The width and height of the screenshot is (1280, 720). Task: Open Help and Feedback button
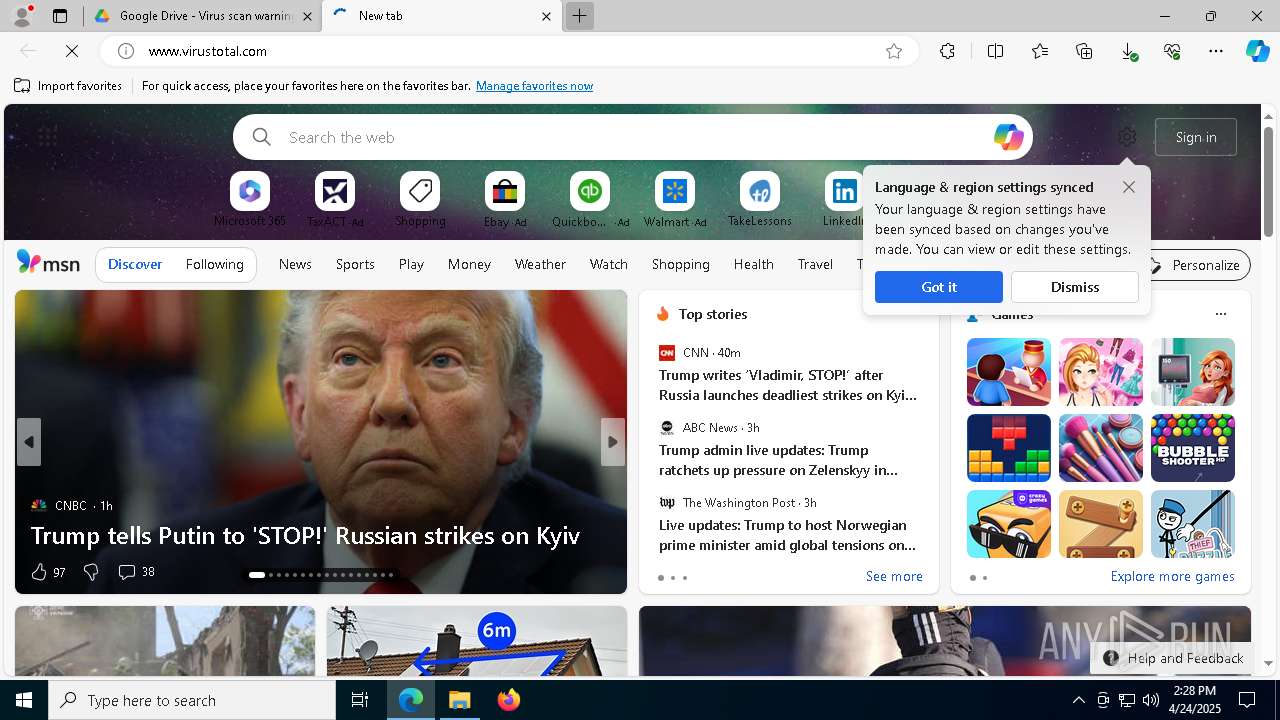coord(1173,658)
